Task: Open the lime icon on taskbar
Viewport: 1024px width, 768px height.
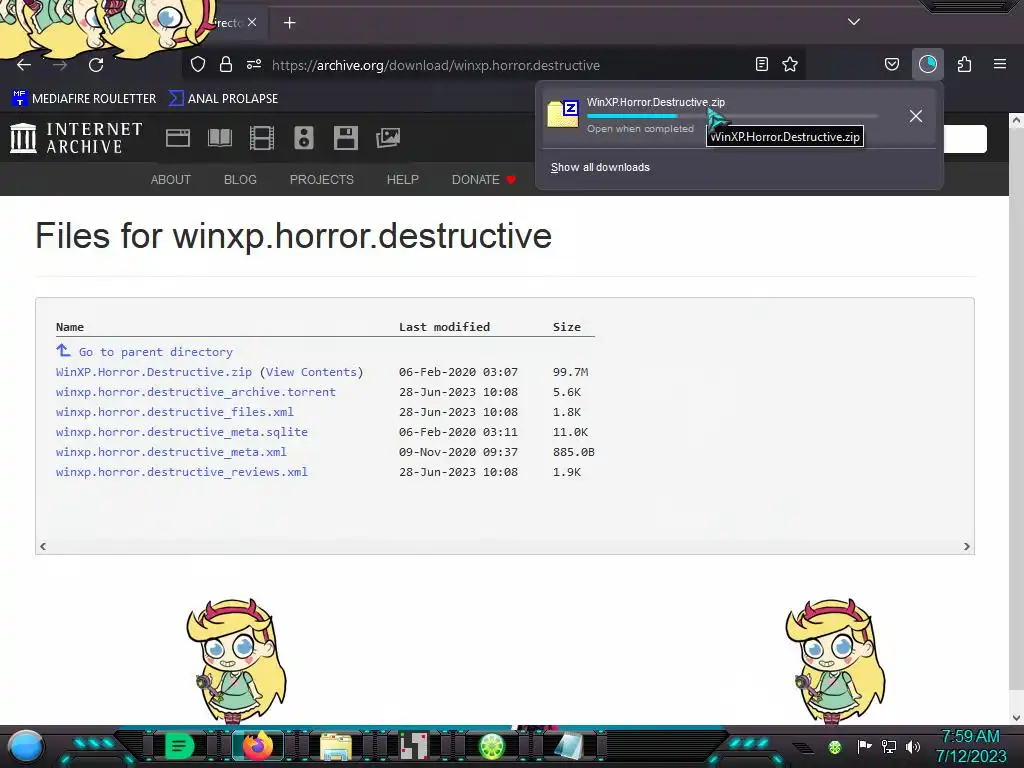Action: pos(492,746)
